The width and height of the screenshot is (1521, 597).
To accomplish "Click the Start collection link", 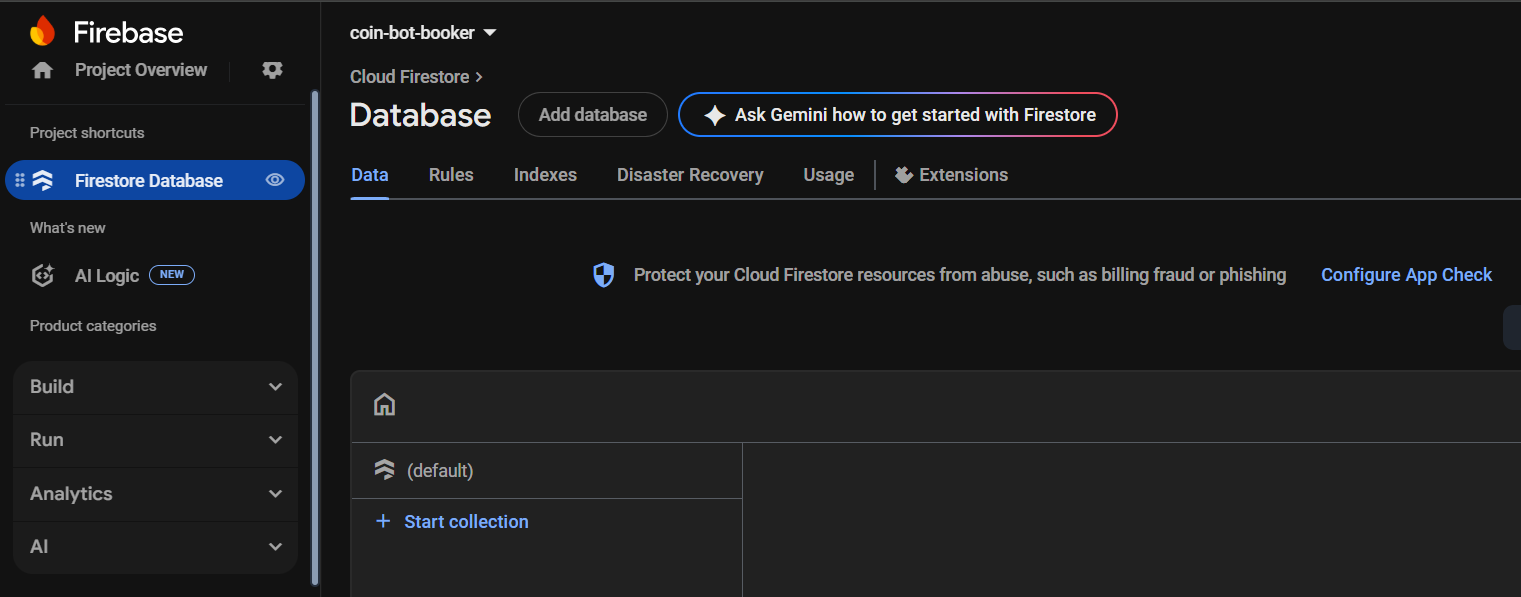I will 466,521.
